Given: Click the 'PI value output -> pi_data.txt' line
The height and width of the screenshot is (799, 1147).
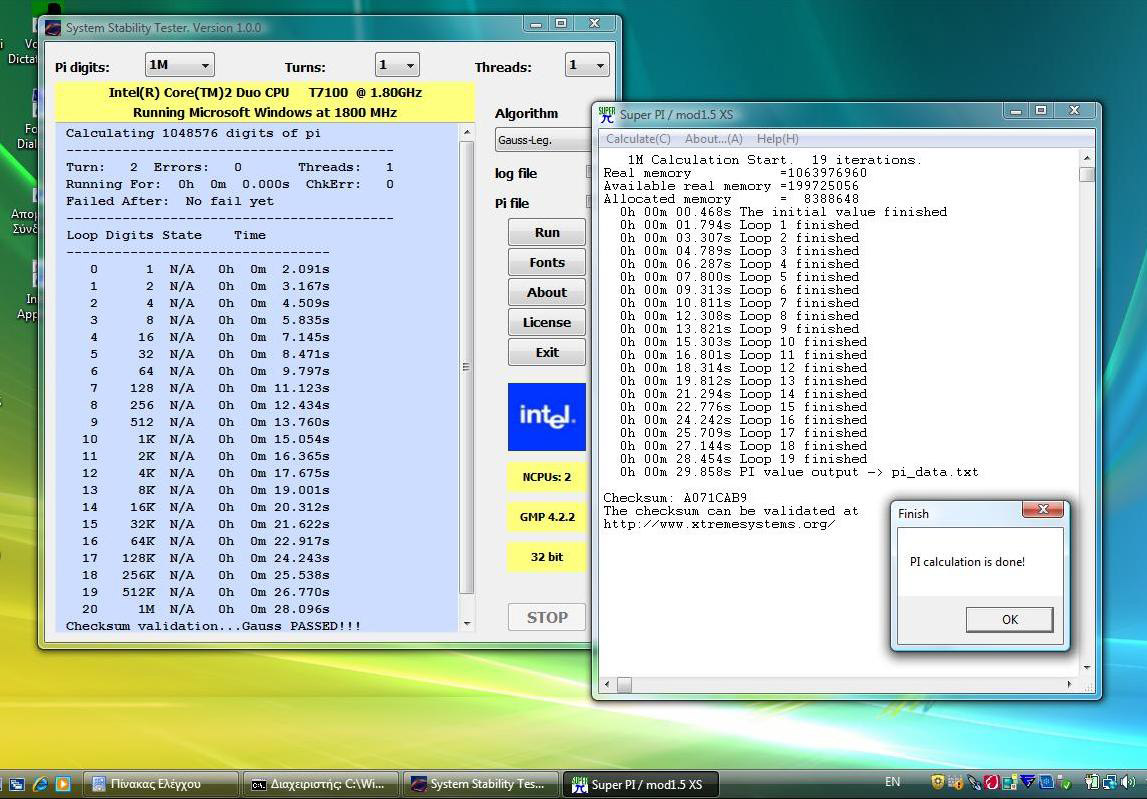Looking at the screenshot, I should click(x=799, y=473).
